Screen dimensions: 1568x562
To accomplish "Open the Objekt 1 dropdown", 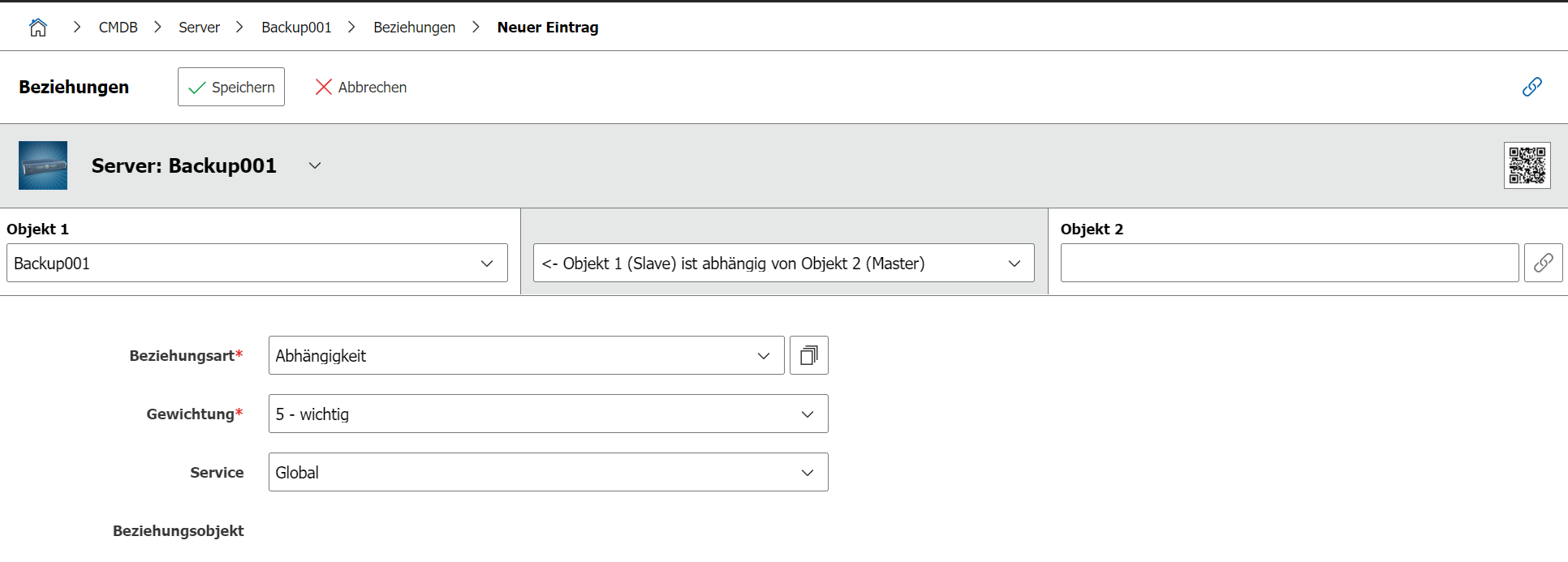I will [256, 263].
